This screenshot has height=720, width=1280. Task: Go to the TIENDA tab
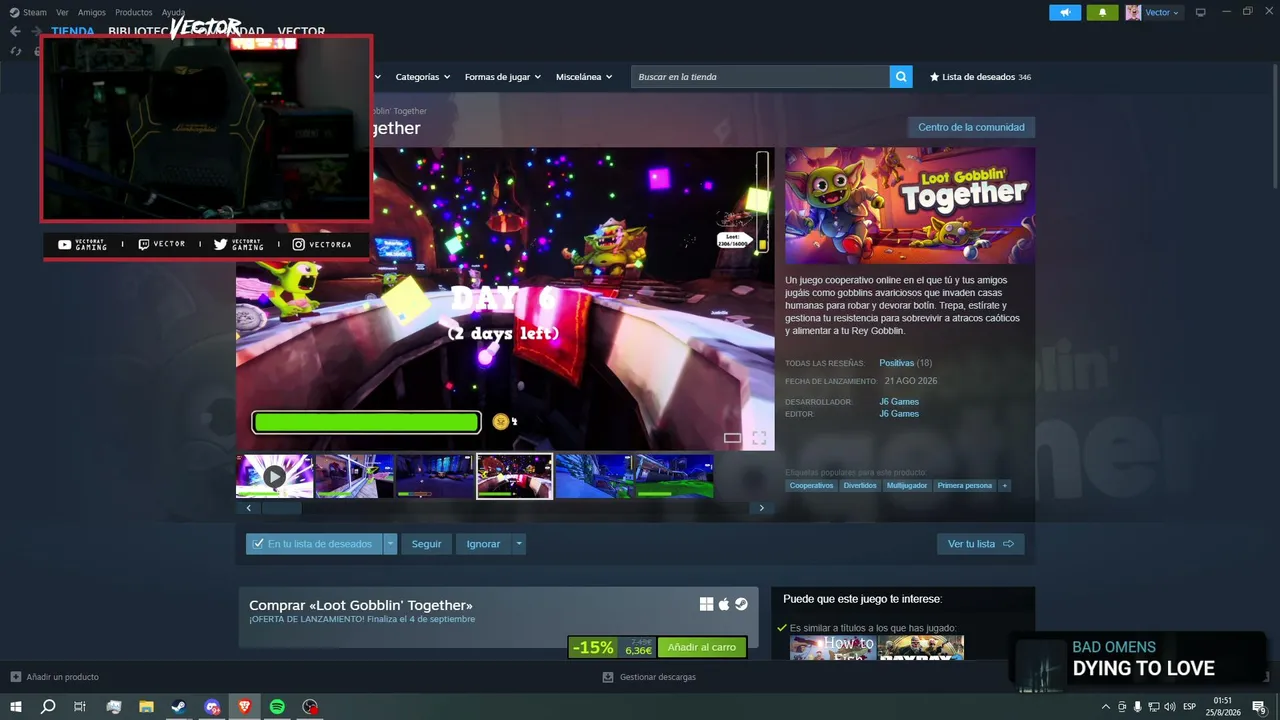tap(73, 31)
